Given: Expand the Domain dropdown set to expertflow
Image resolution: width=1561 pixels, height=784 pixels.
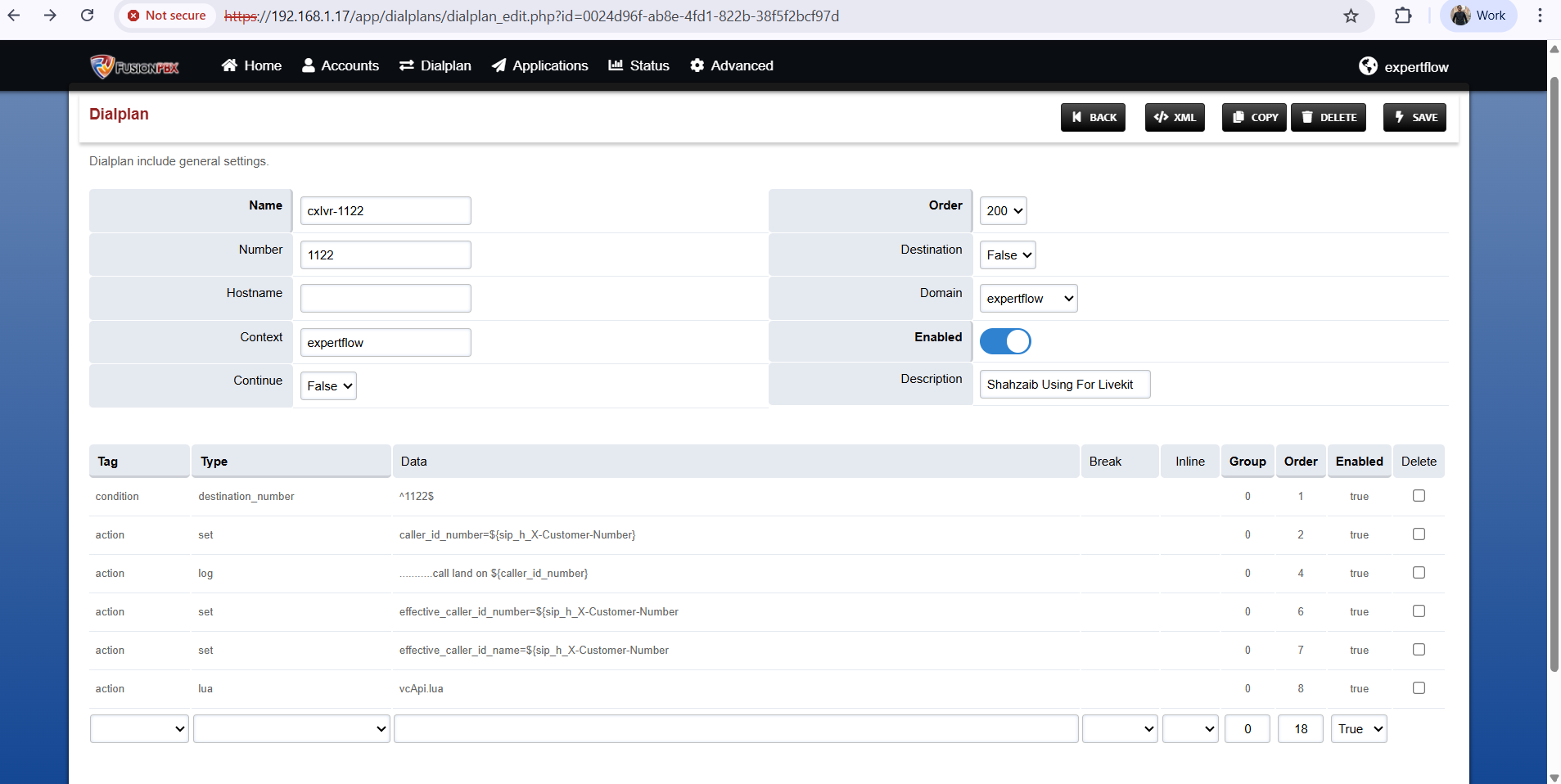Looking at the screenshot, I should [1028, 299].
